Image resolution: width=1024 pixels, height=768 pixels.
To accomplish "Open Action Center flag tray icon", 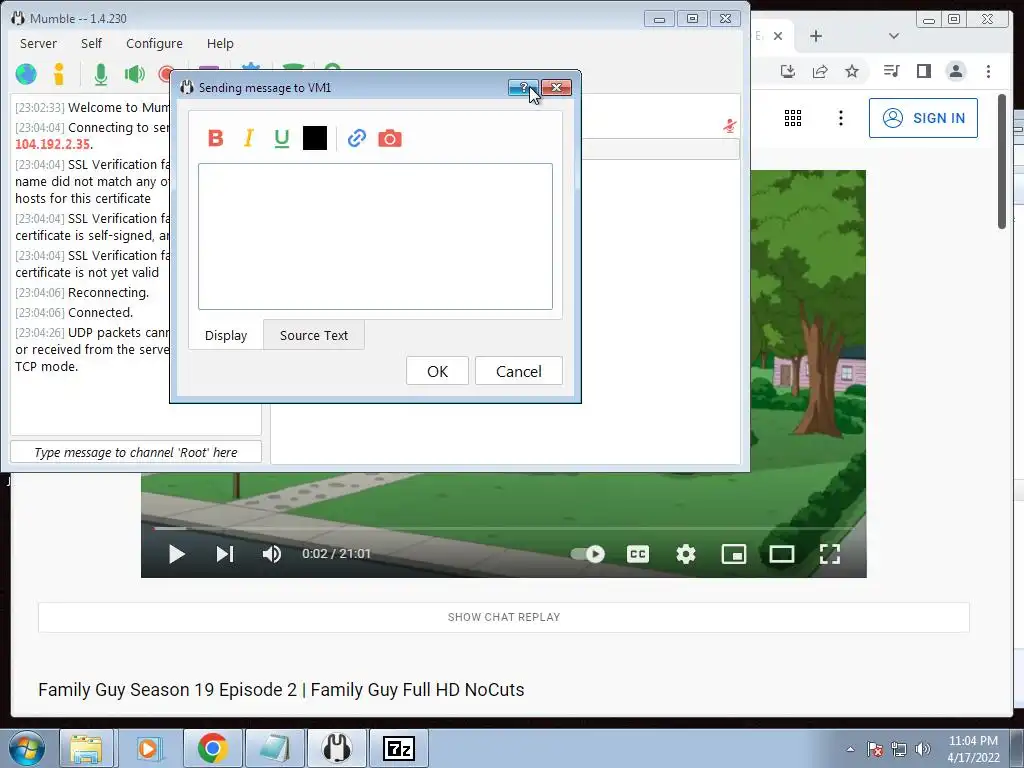I will pos(875,749).
